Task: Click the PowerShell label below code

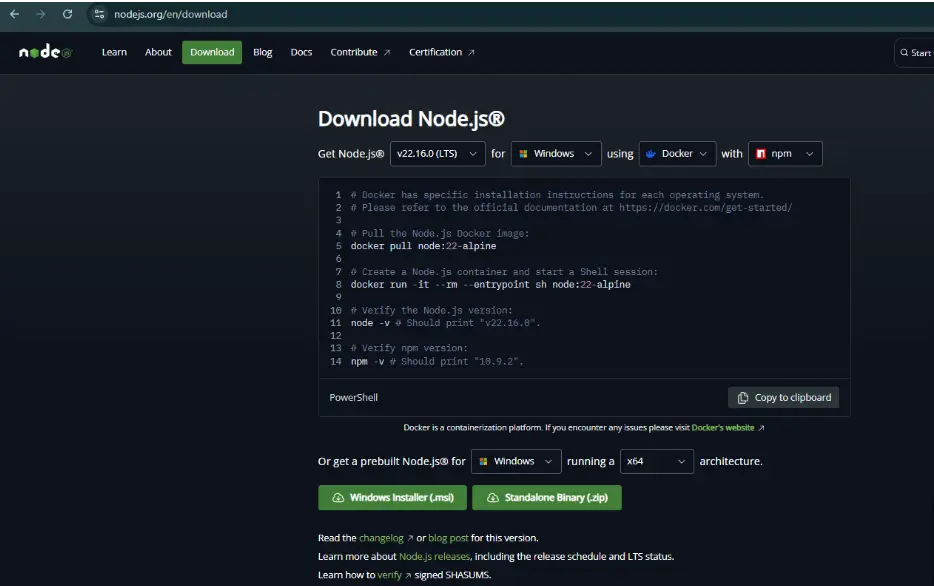Action: tap(353, 398)
